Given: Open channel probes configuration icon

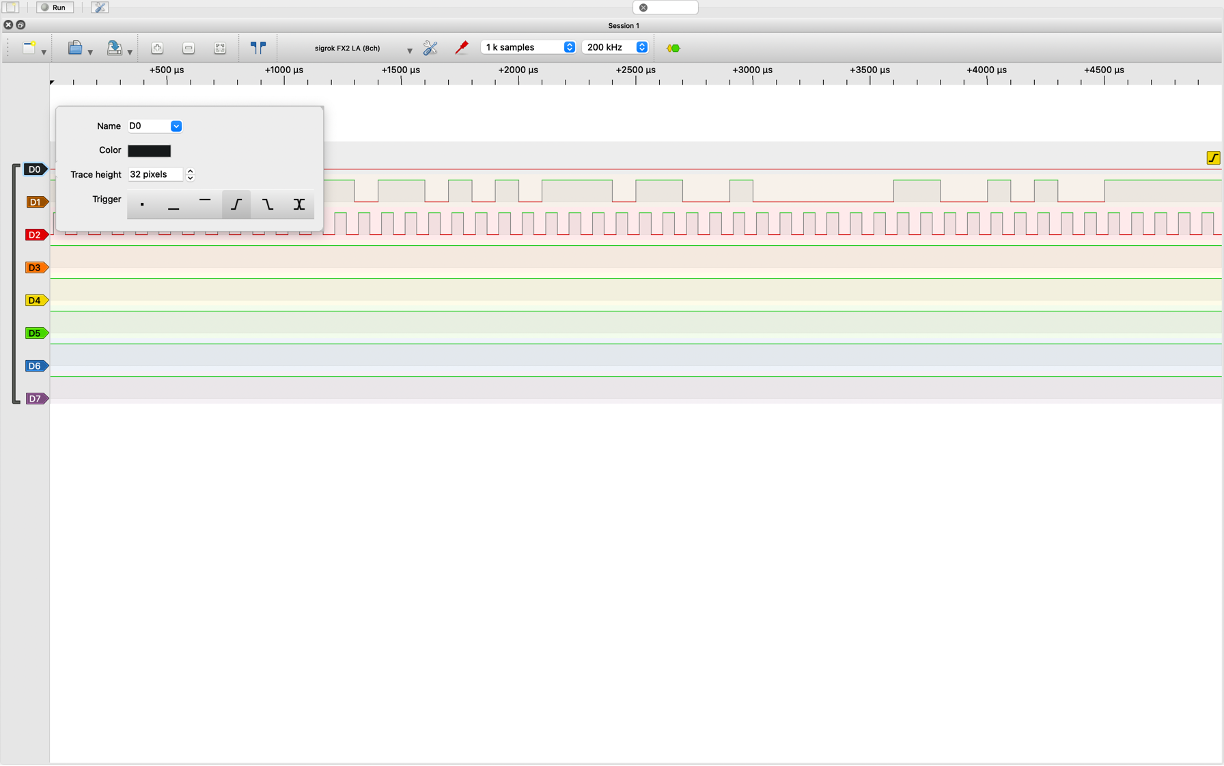Looking at the screenshot, I should 461,47.
